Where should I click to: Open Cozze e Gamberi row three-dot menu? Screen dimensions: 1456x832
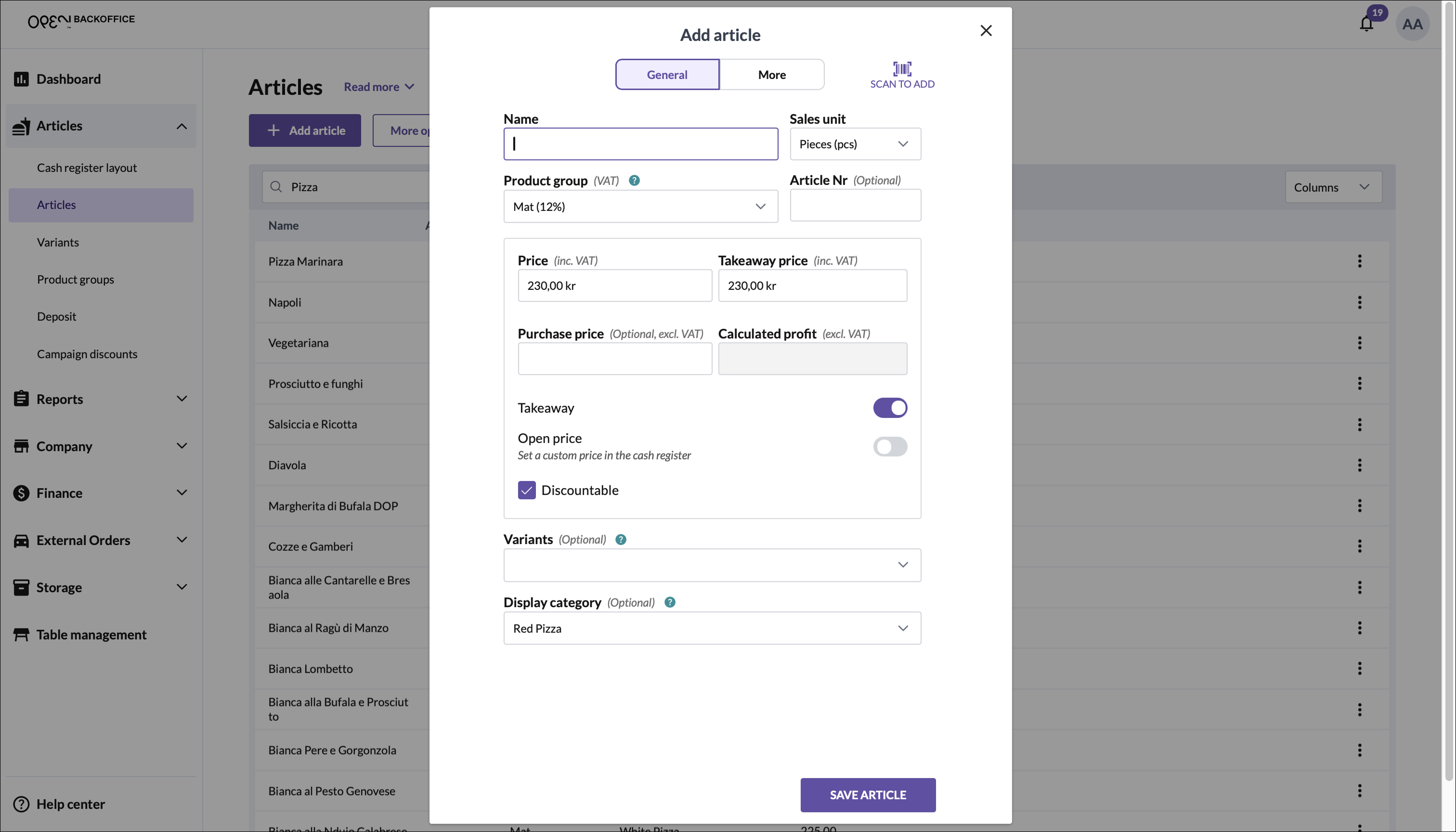[x=1359, y=547]
